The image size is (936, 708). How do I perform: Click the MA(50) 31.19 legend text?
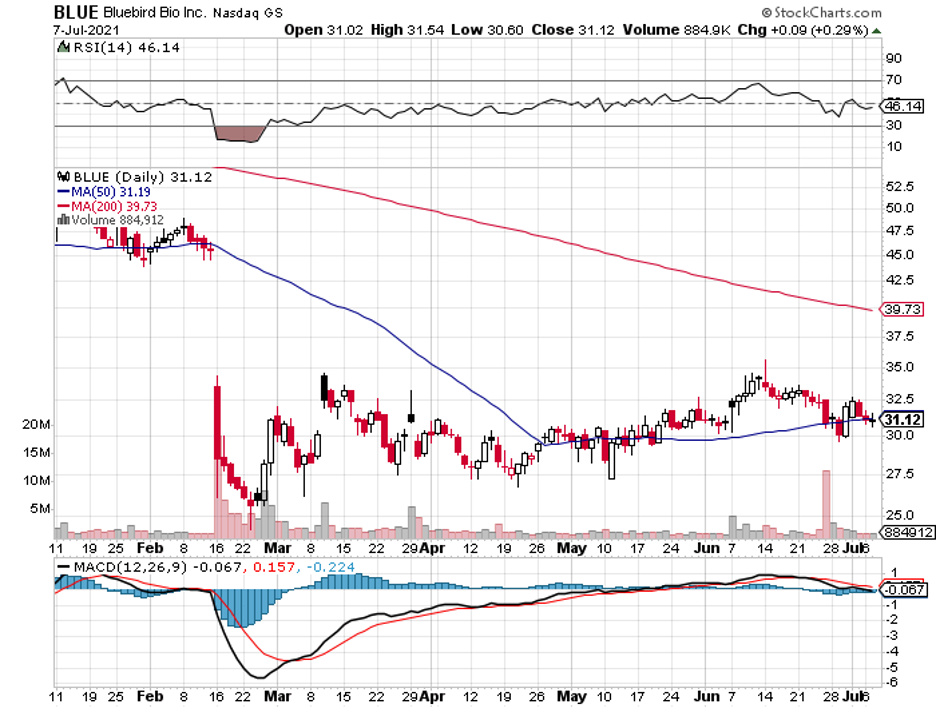[x=110, y=192]
